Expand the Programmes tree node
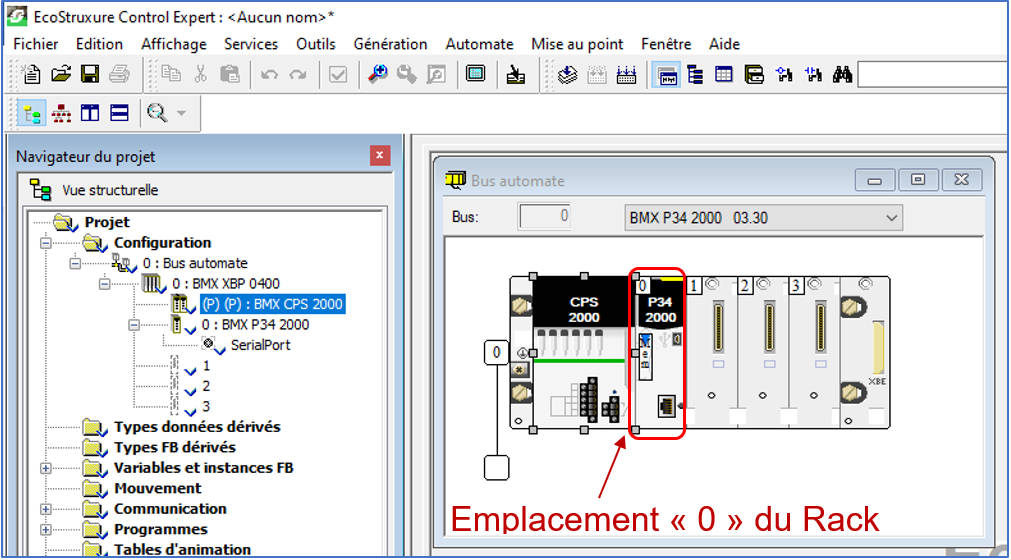1011x560 pixels. click(x=46, y=530)
